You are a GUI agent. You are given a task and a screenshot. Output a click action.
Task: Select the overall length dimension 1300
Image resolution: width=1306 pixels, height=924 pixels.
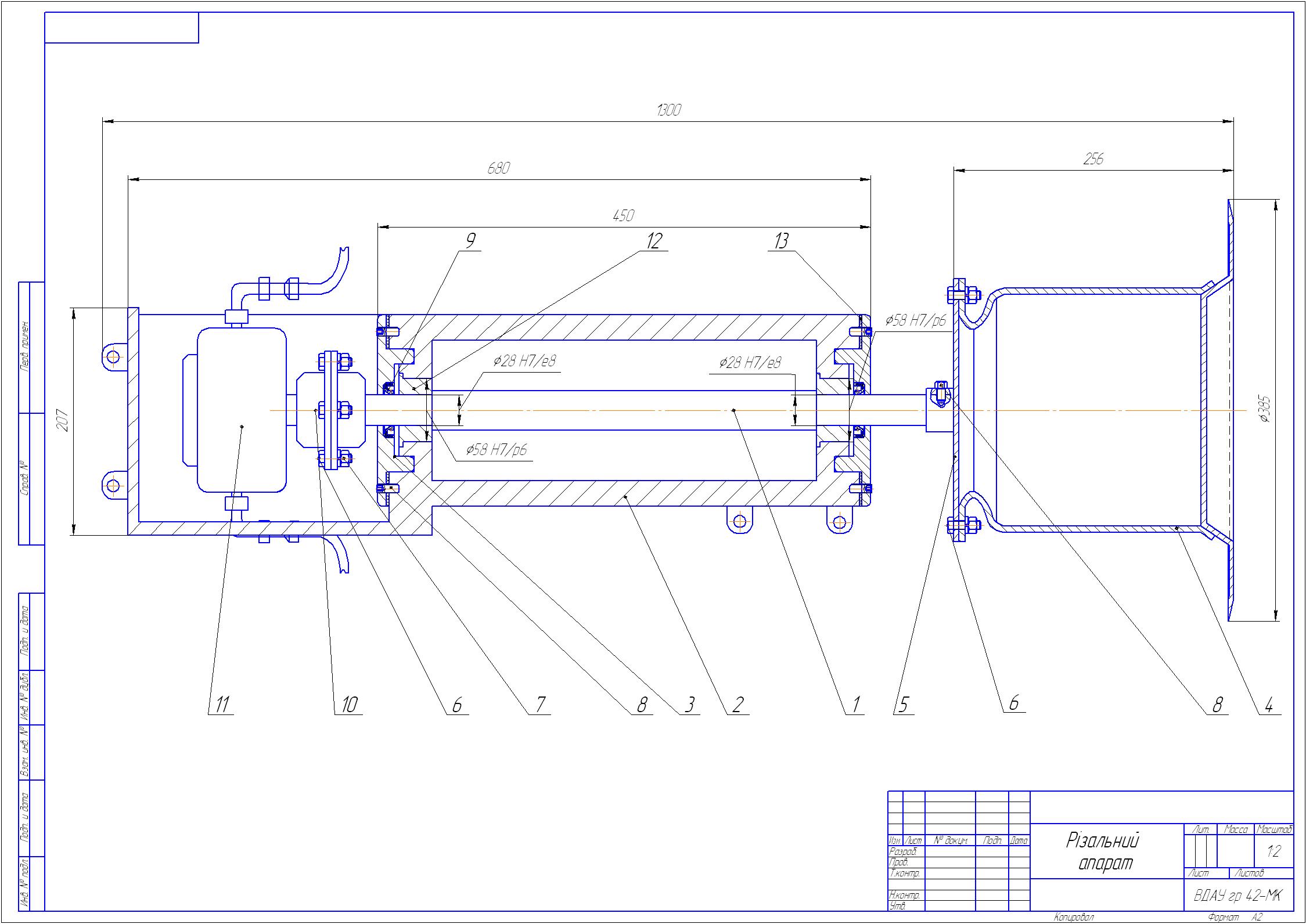pos(668,110)
